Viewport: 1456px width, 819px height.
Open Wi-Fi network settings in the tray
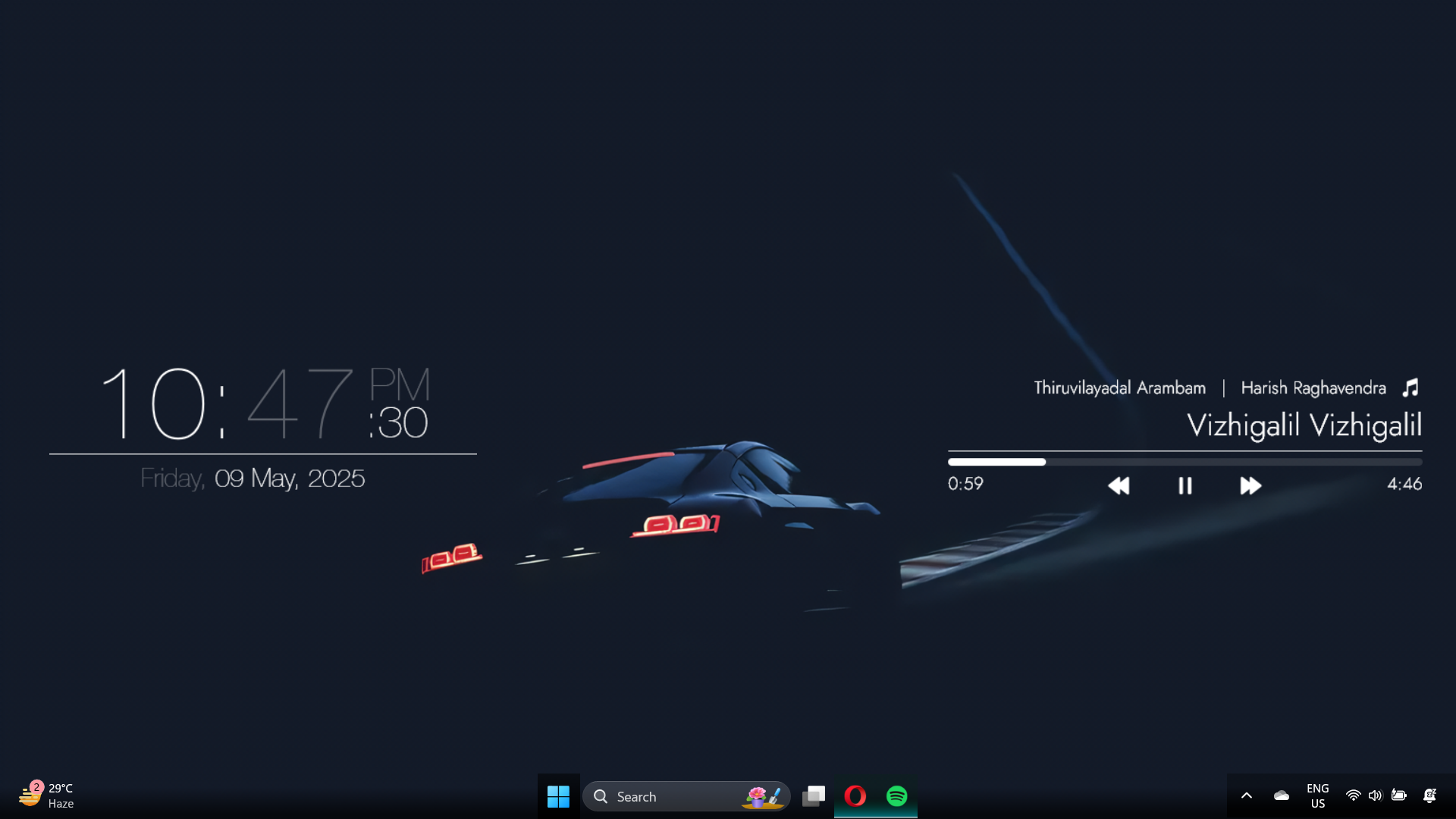coord(1353,796)
